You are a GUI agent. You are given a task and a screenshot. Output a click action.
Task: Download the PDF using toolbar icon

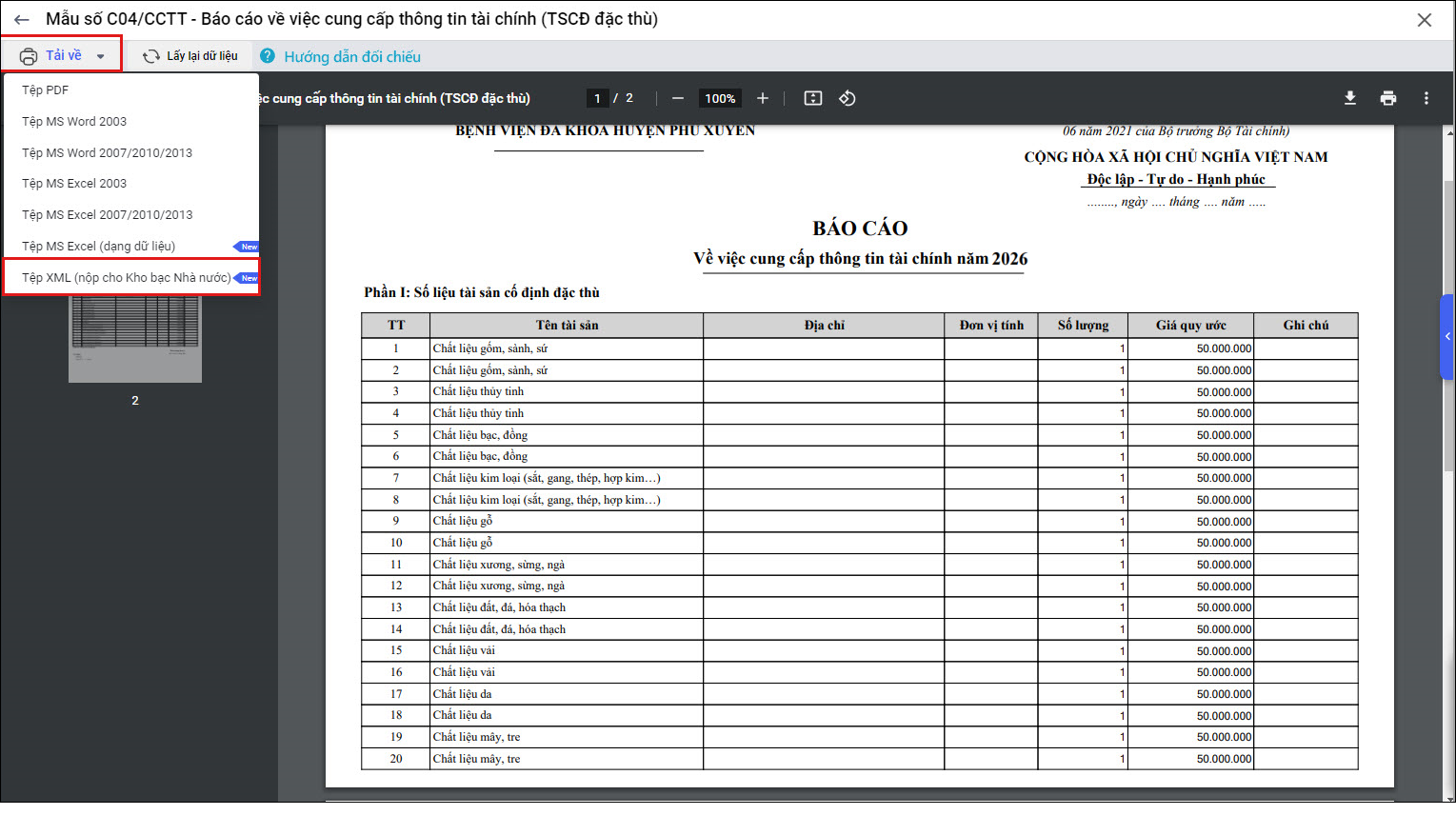(1350, 98)
